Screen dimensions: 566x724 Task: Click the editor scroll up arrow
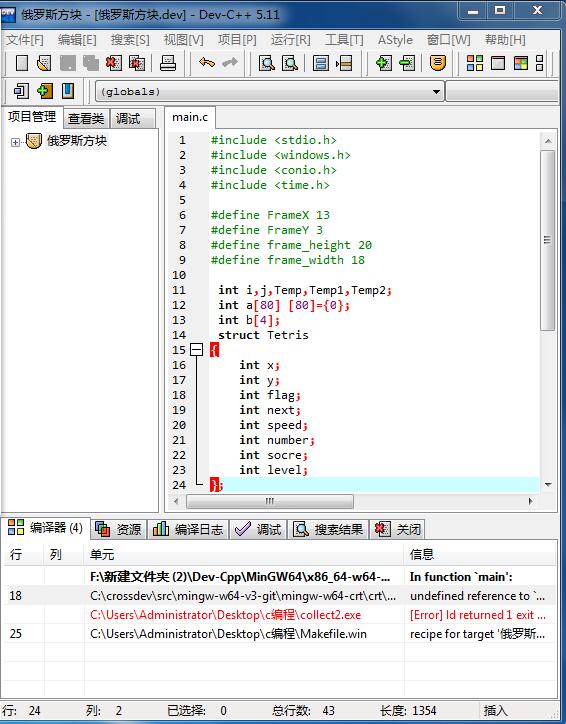[548, 141]
